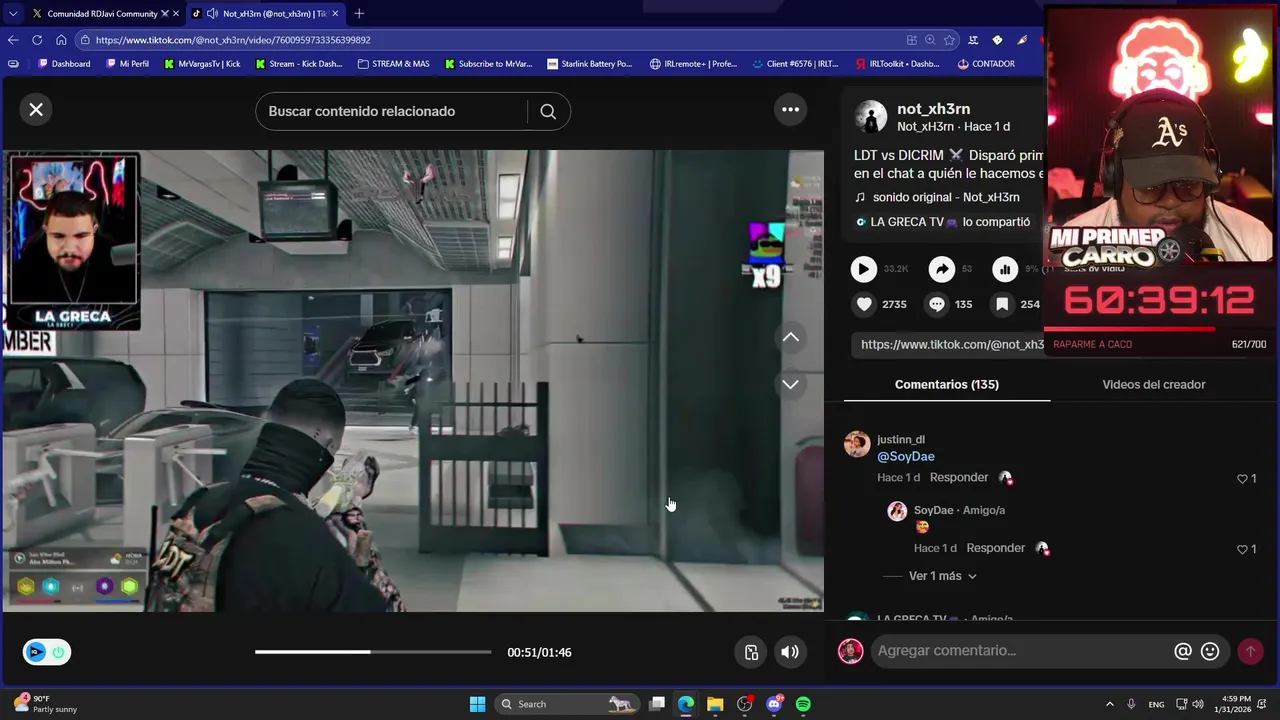Reply to justinn_dl's comment

[959, 477]
